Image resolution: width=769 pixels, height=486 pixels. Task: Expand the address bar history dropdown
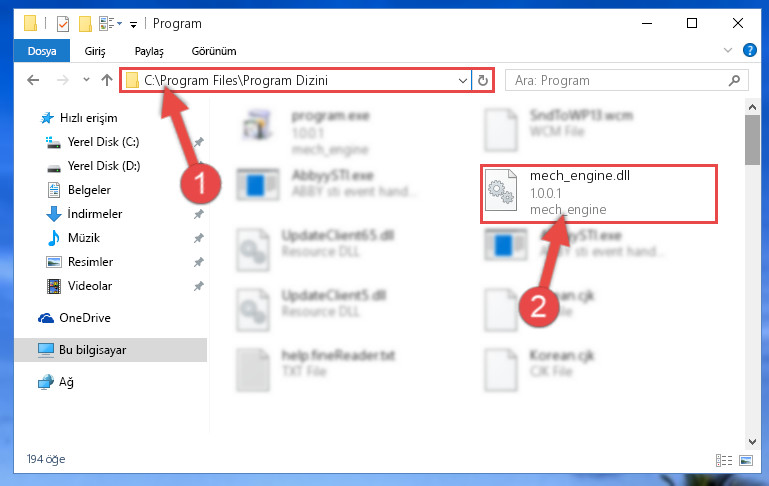pyautogui.click(x=462, y=80)
